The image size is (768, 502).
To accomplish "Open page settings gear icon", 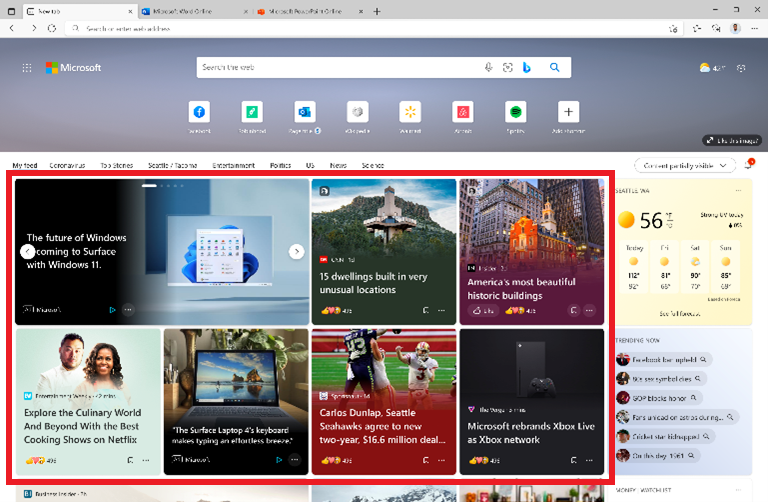I will [741, 68].
